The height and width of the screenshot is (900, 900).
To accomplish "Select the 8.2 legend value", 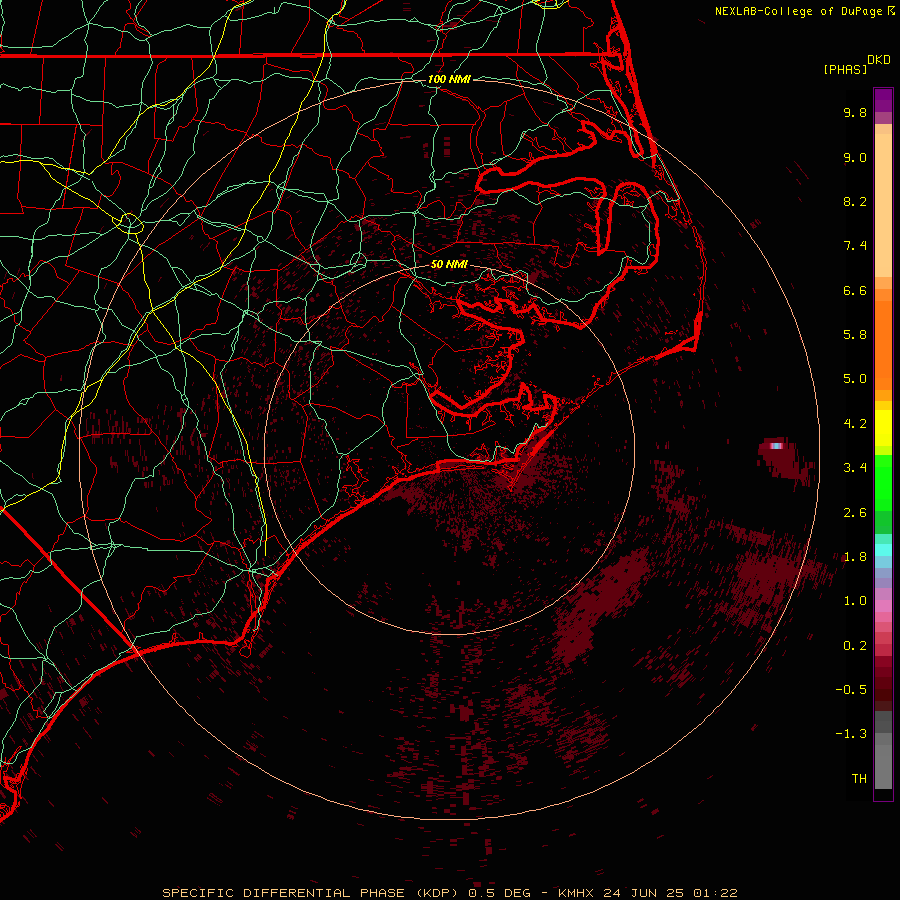I will (855, 201).
